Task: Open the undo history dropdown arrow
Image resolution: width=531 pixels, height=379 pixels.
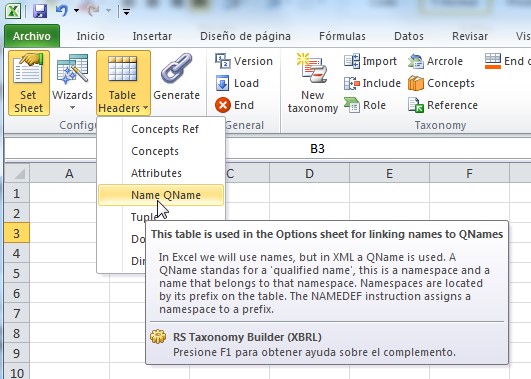Action: point(77,11)
